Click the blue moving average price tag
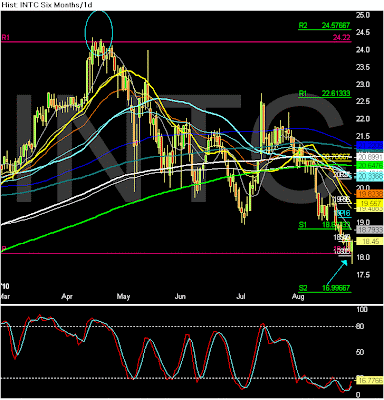Screen dimensions: 384x400 point(370,146)
